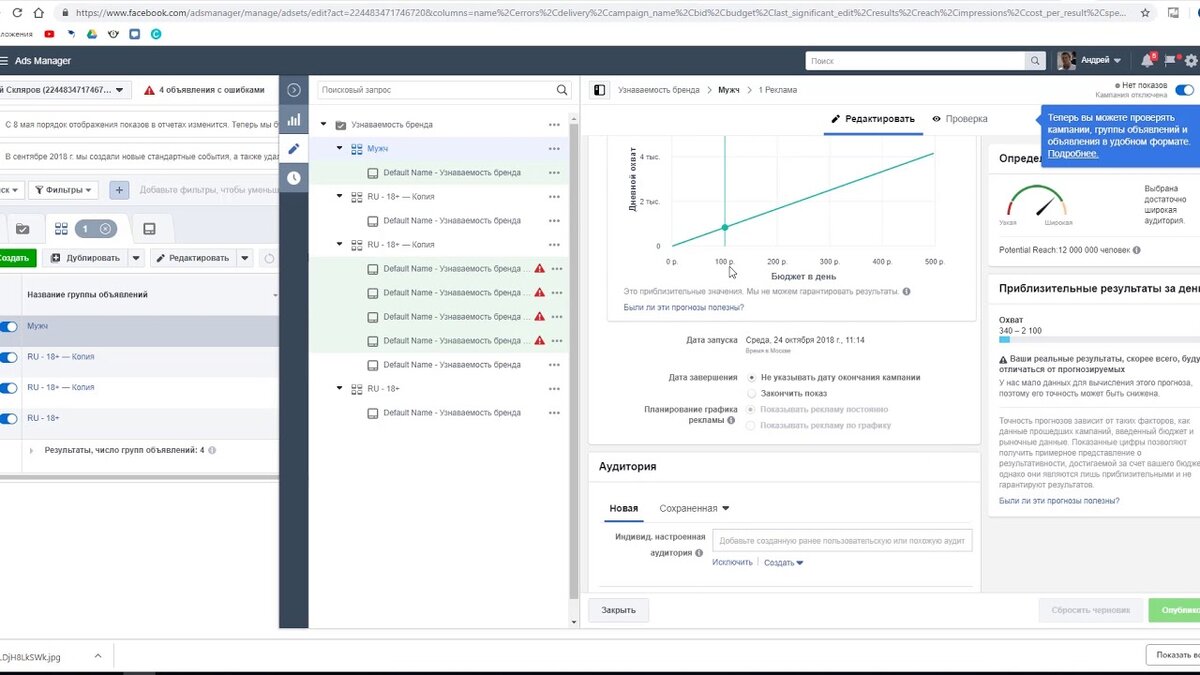Open the Фильтры dropdown

point(61,189)
